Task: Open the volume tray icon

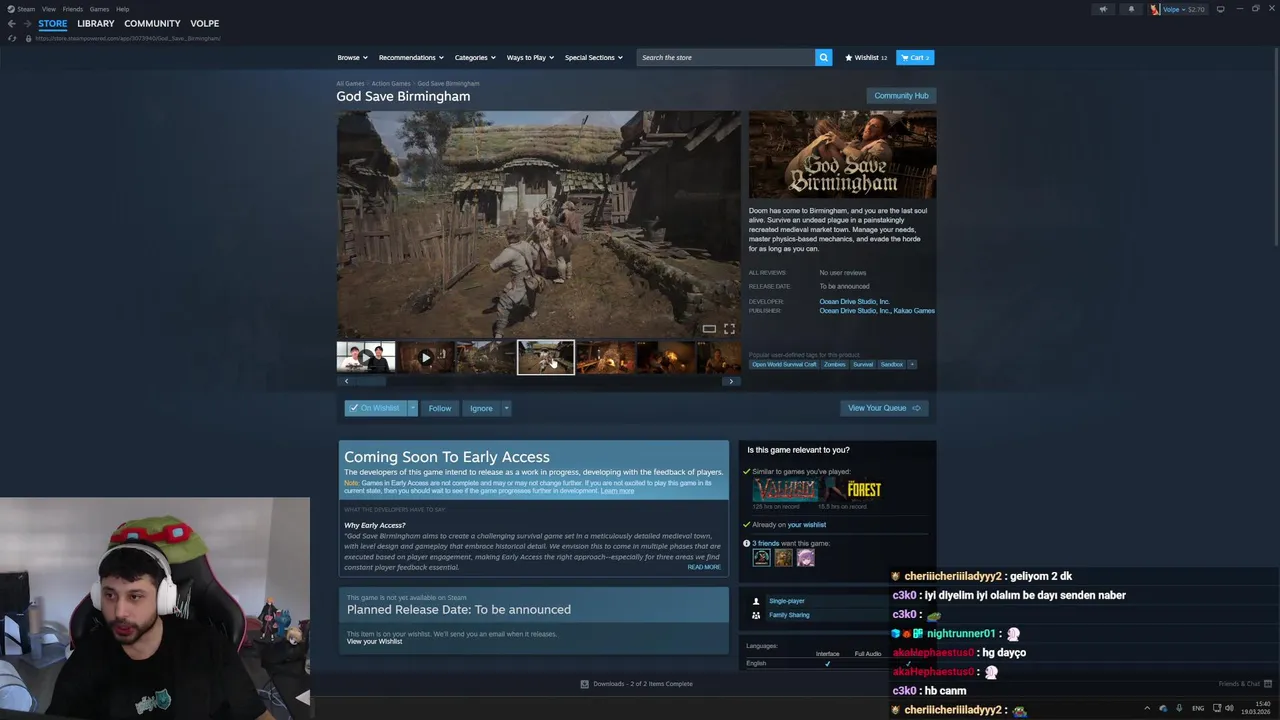Action: click(x=1229, y=708)
